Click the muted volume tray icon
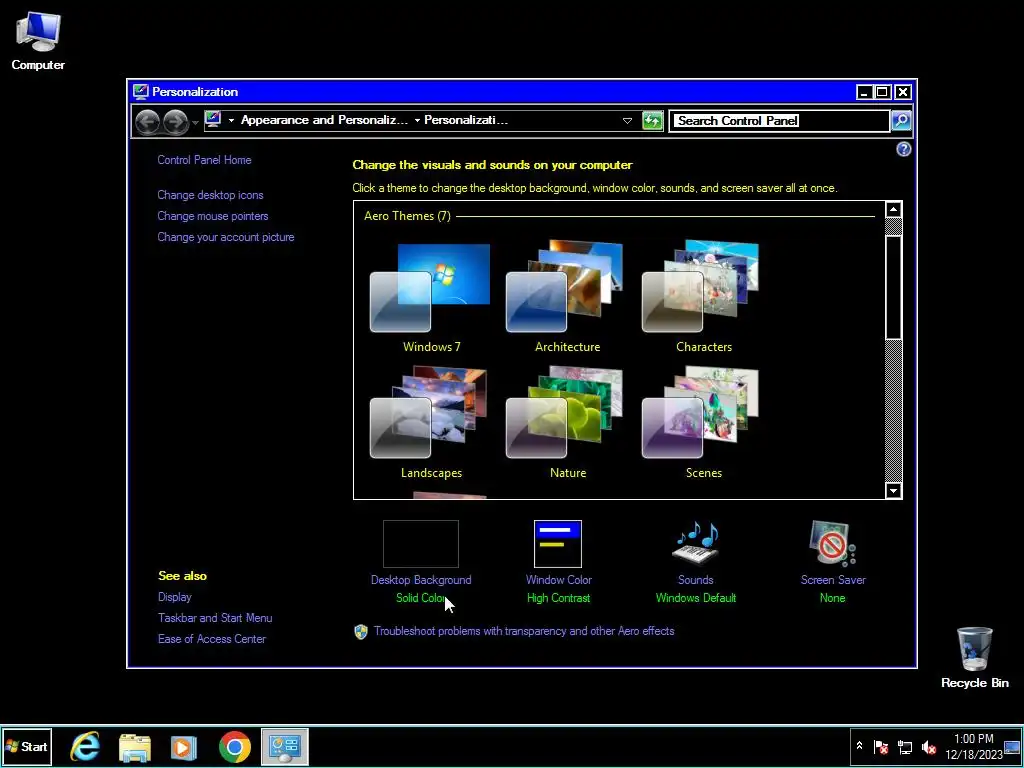1024x768 pixels. tap(928, 746)
